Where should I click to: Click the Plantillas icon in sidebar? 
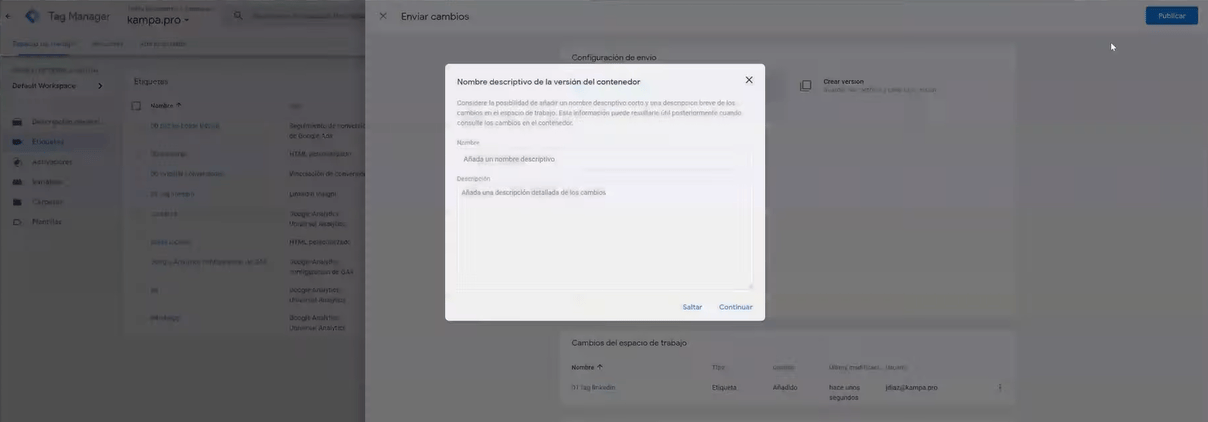(x=17, y=222)
